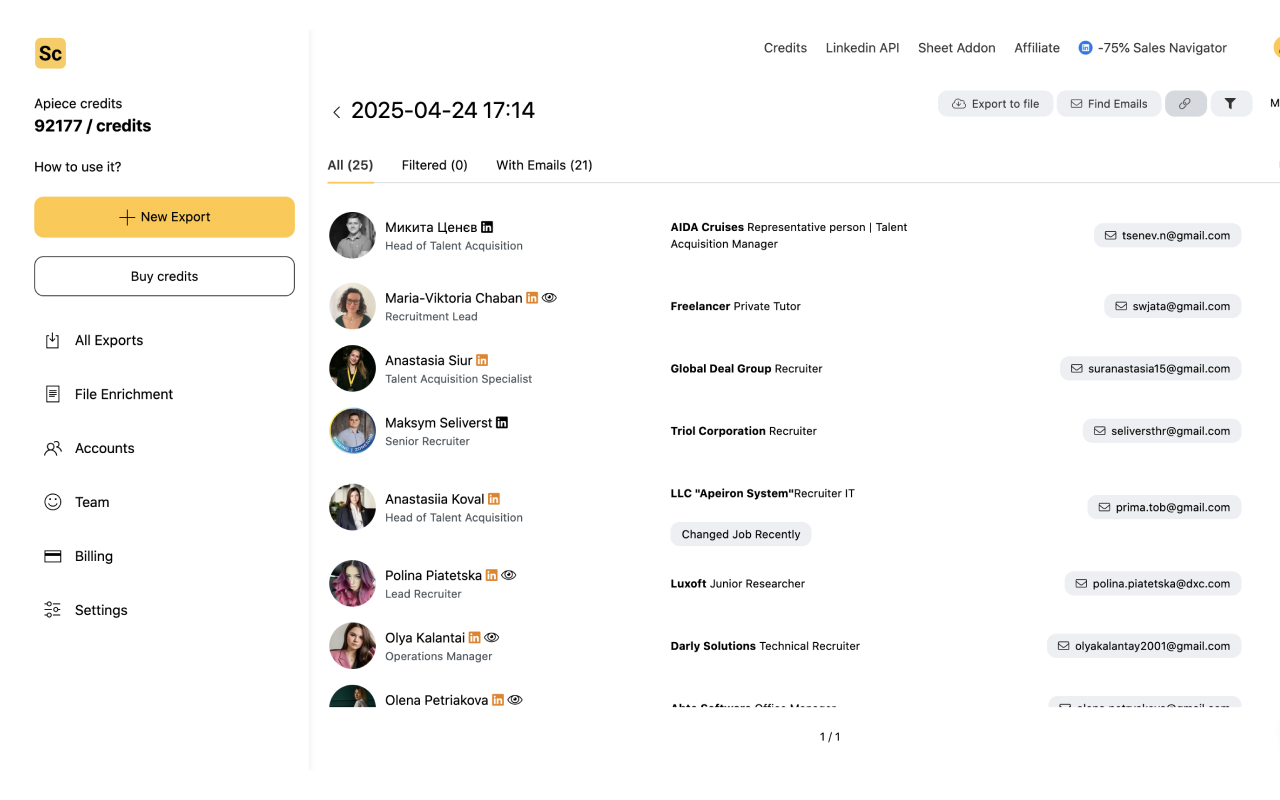This screenshot has height=800, width=1280.
Task: Click the copy link icon button
Action: 1185,104
